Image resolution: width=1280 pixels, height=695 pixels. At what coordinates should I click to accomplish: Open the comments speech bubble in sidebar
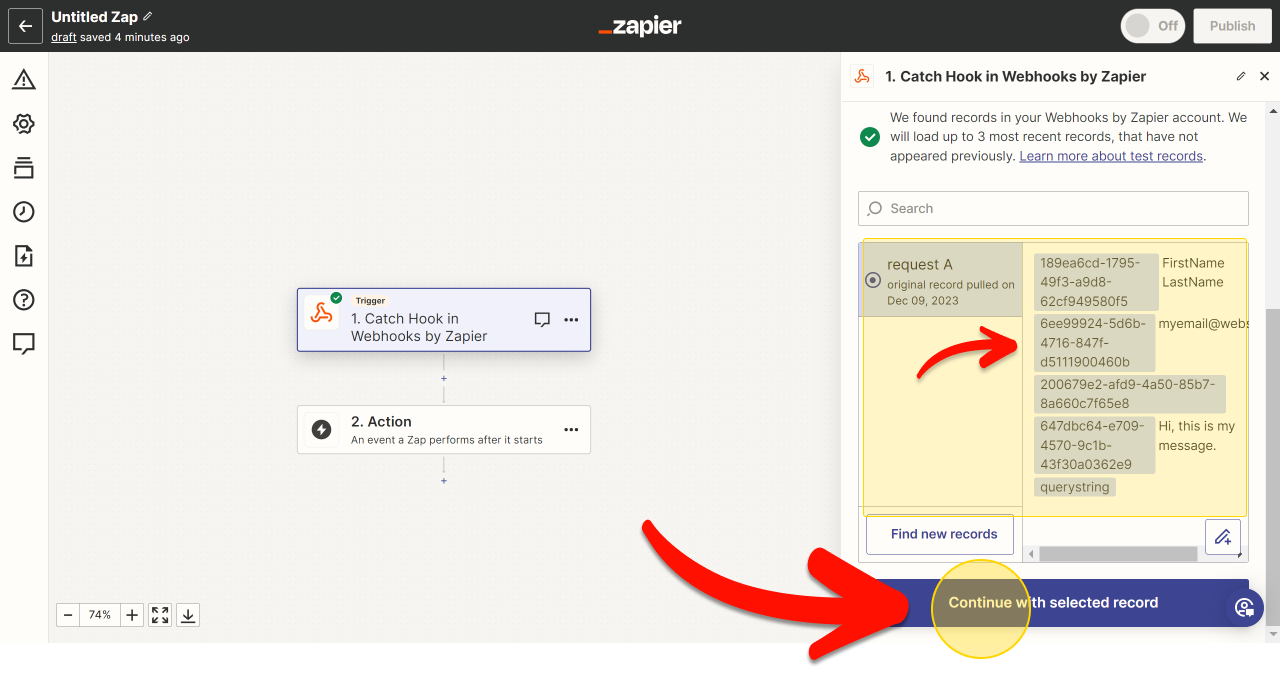pos(24,344)
